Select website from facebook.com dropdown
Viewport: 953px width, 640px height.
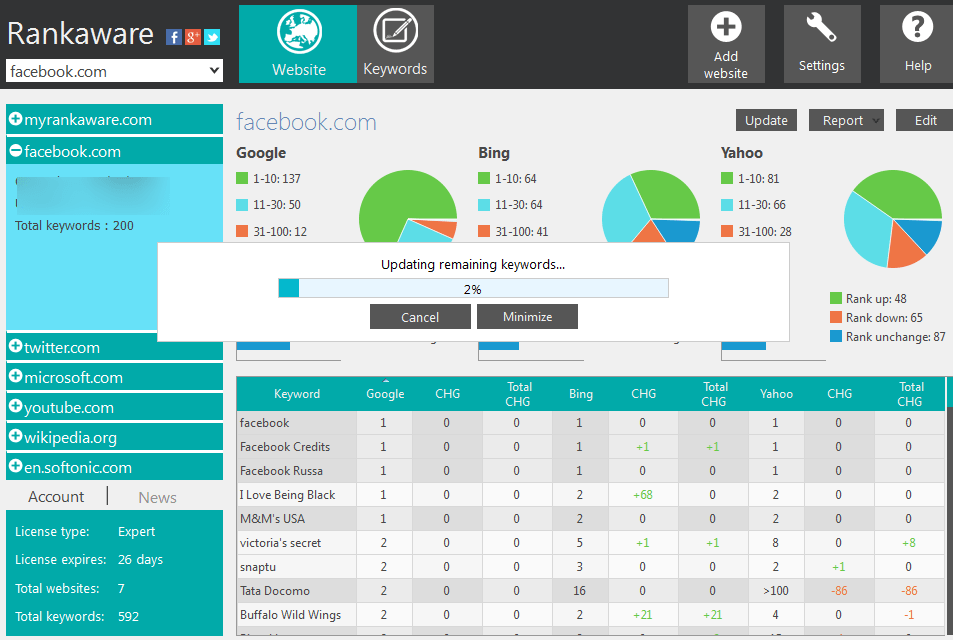coord(114,71)
